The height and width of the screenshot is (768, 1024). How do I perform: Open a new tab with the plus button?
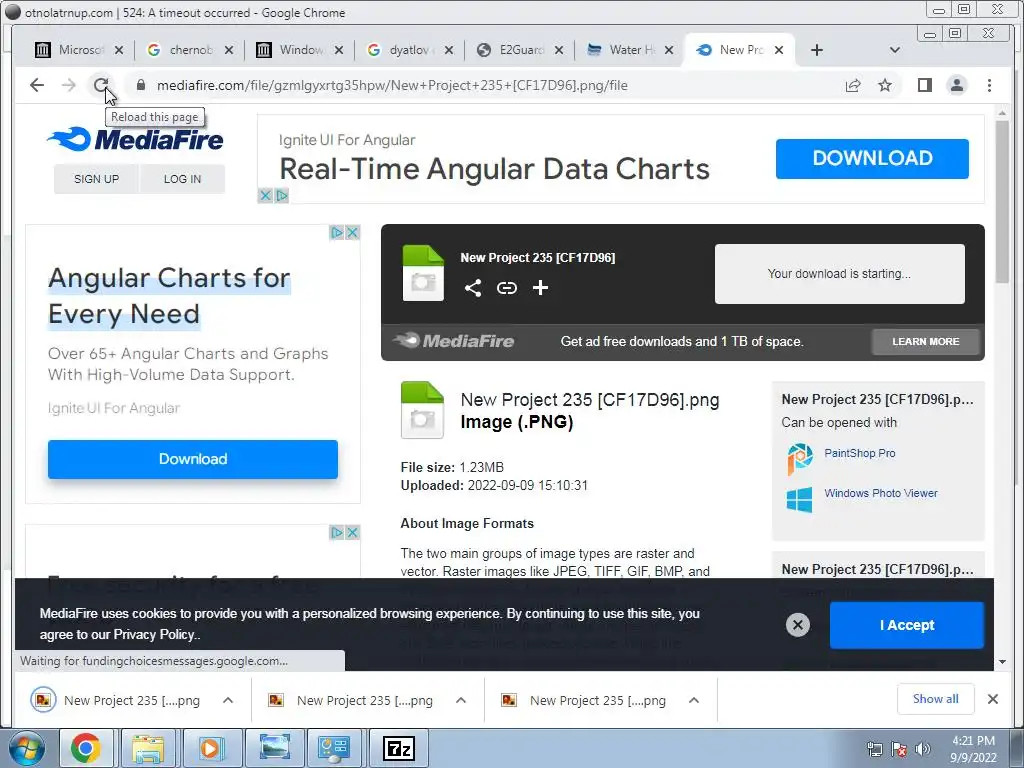817,50
